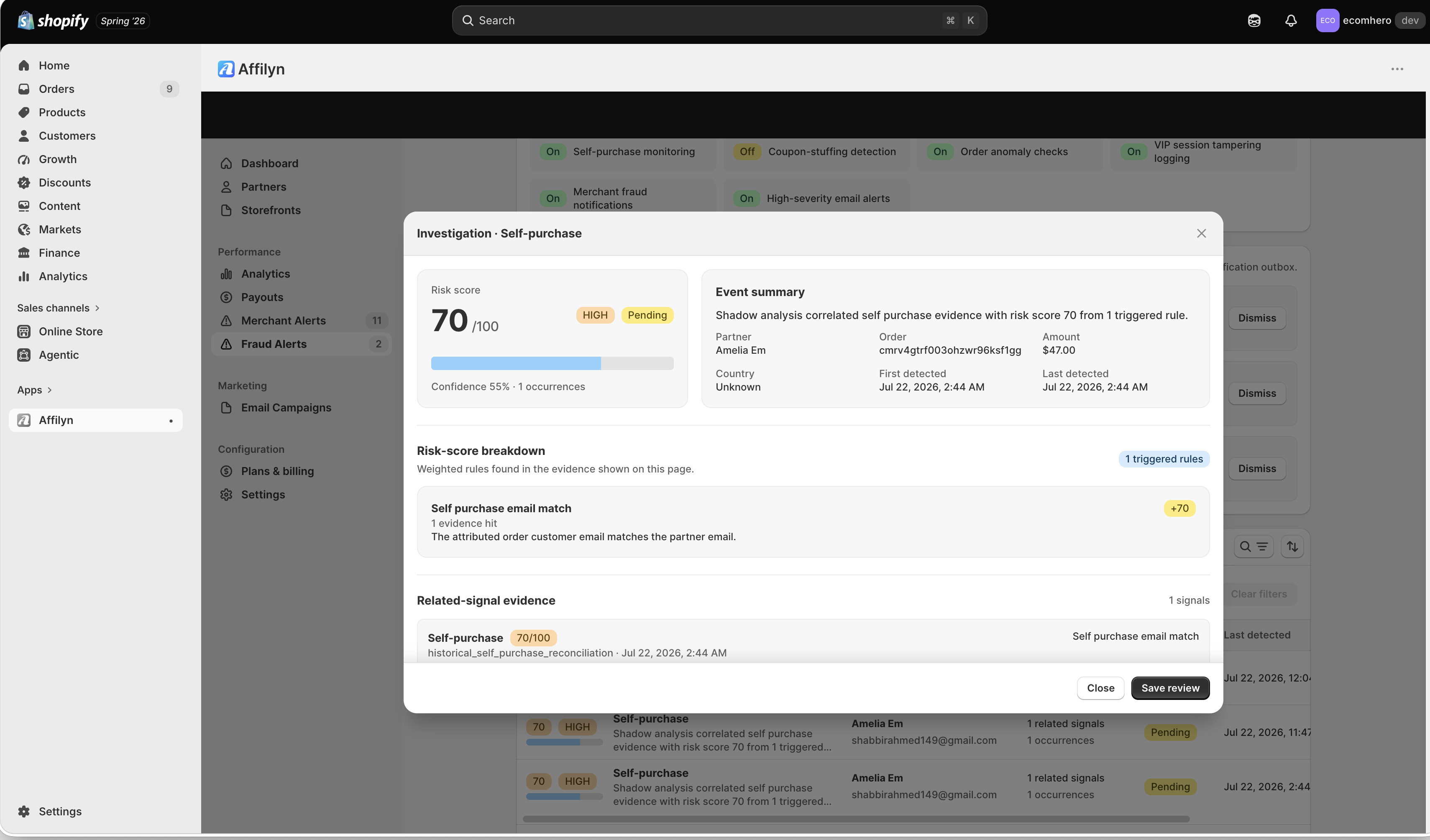Screen dimensions: 1430x840
Task: Open Merchant Alerts with 11 badge
Action: pyautogui.click(x=301, y=321)
